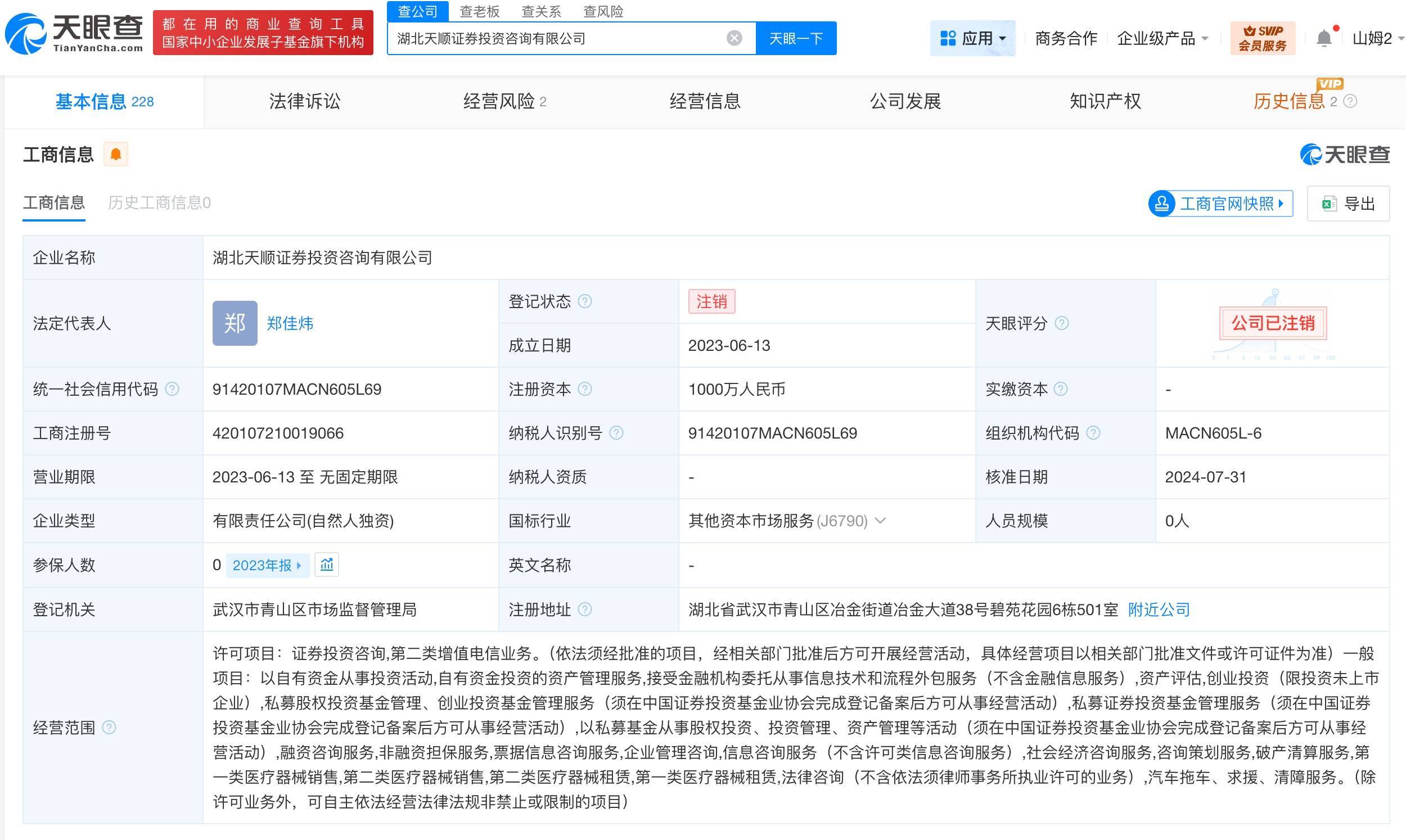Expand the 应用 dropdown menu
The image size is (1406, 840).
pos(972,38)
